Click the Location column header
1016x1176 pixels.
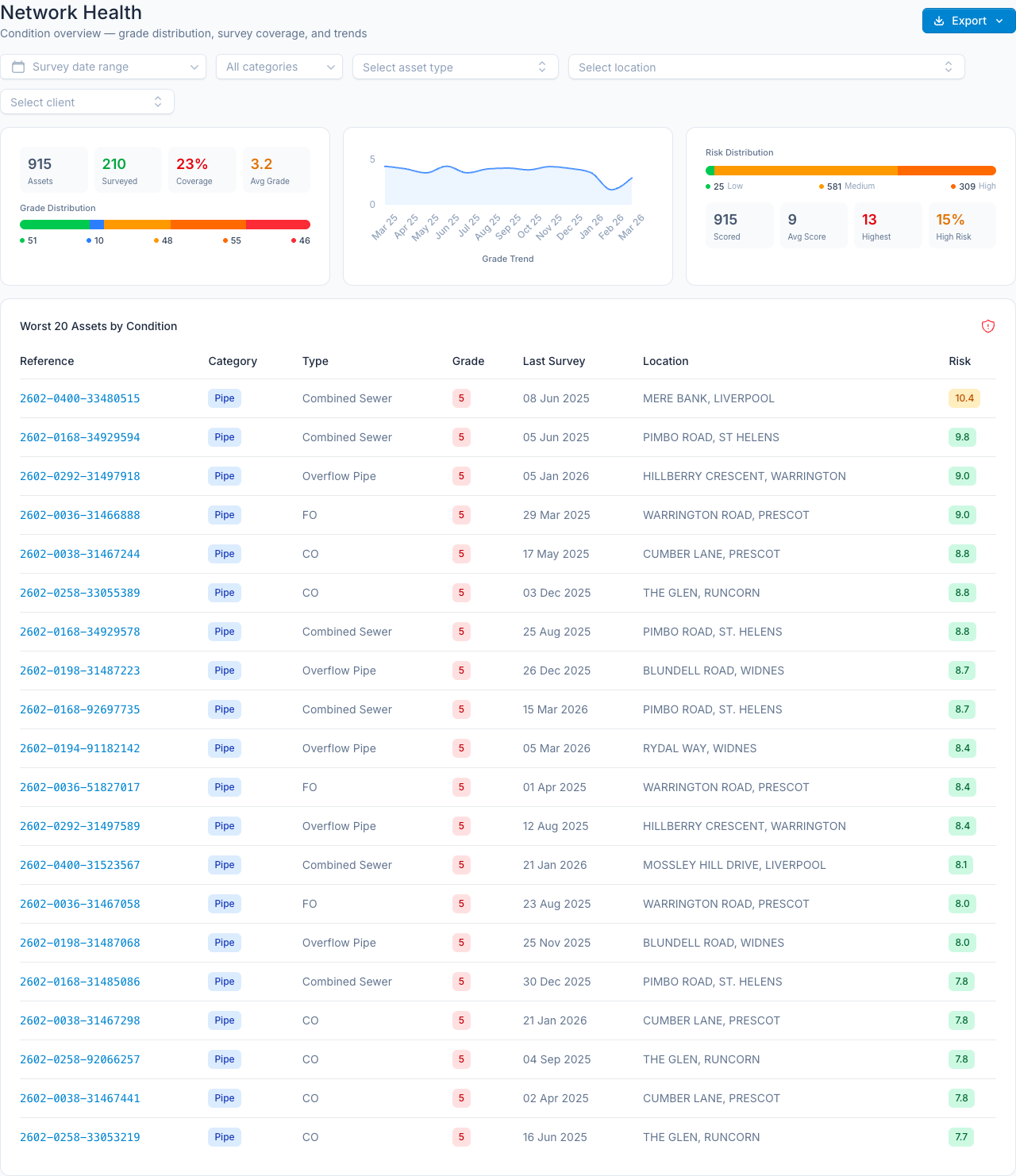pyautogui.click(x=666, y=361)
